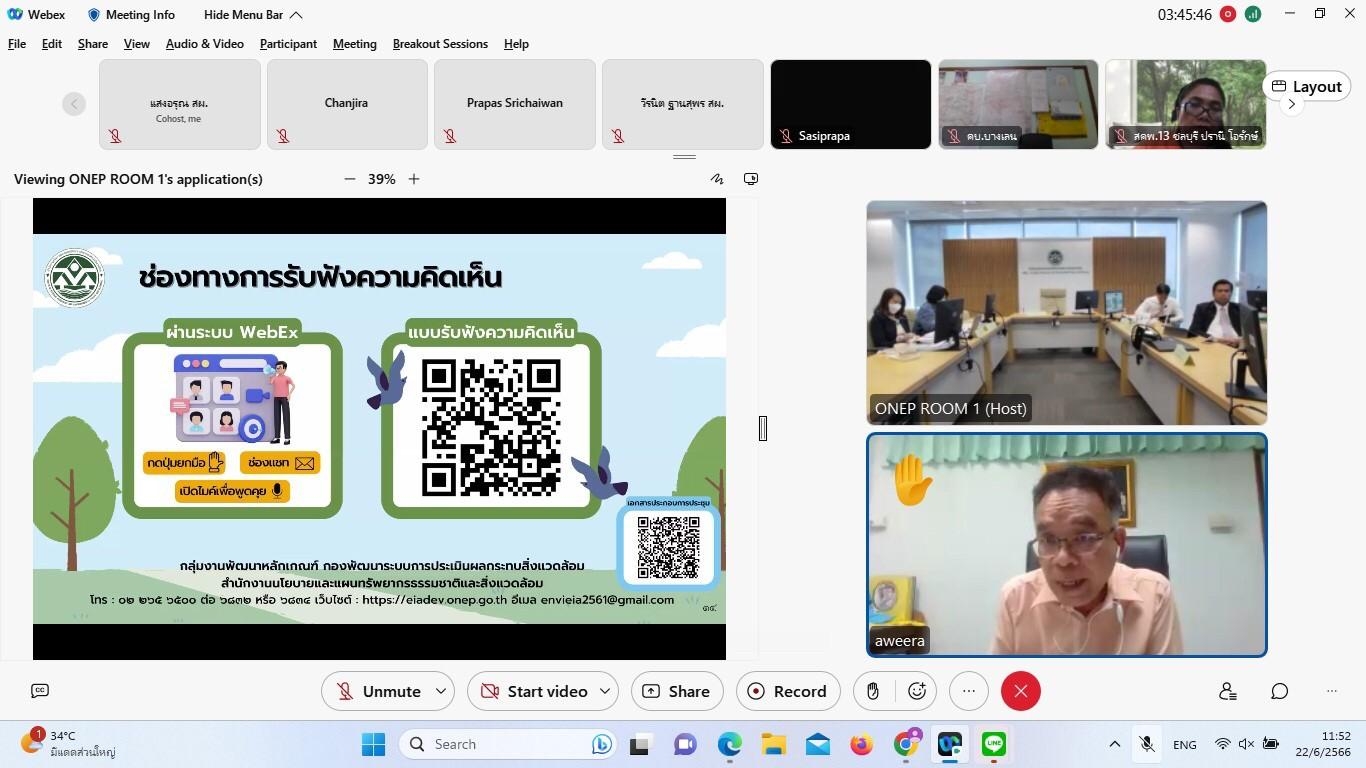
Task: Expand video options arrow next to Start video
Action: pos(604,691)
